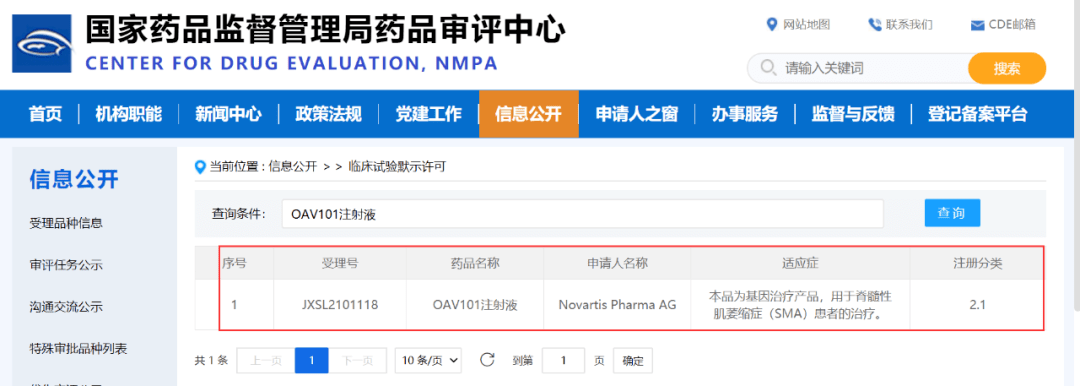
Task: Click the 联系我们 phone icon link
Action: 901,25
